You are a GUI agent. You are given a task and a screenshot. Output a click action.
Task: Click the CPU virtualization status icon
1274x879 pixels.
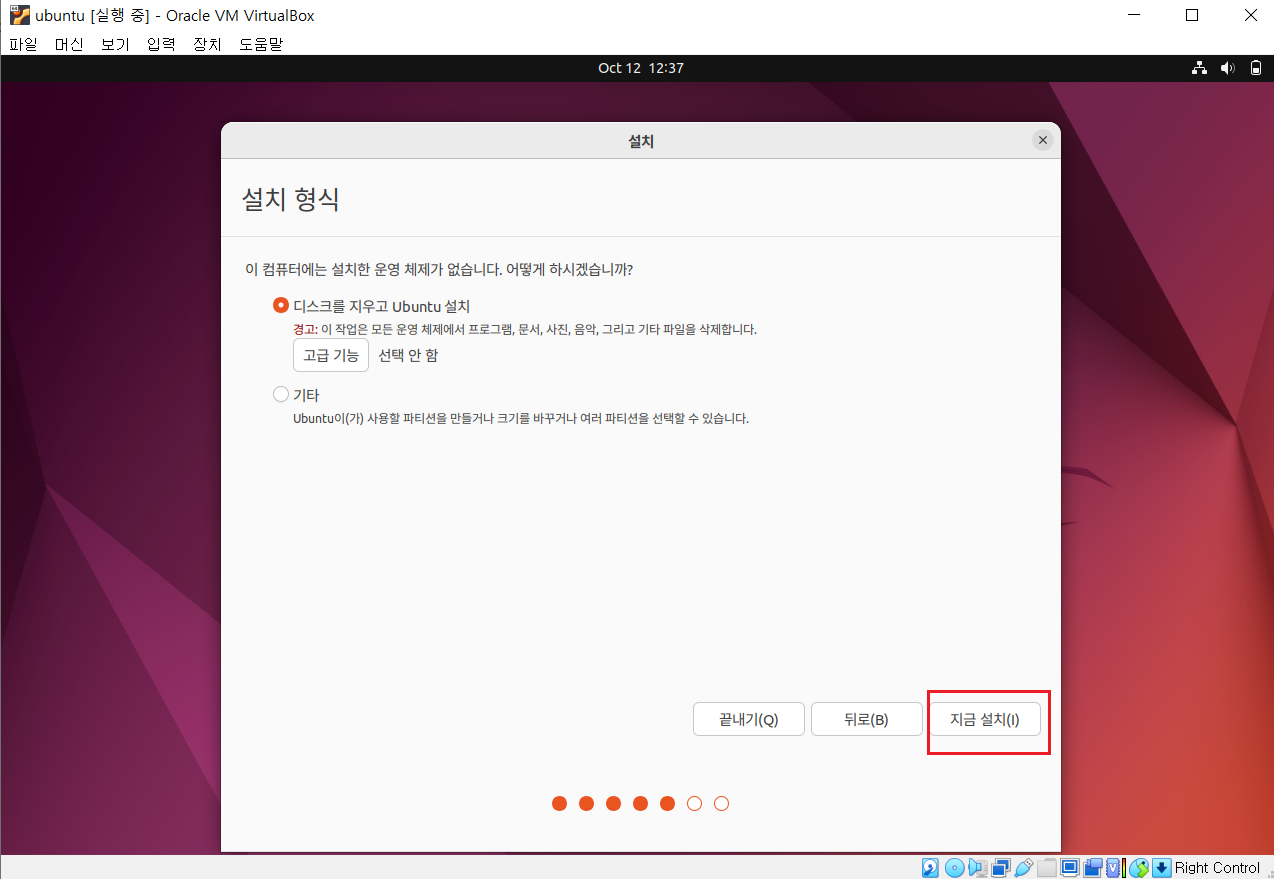point(1115,867)
